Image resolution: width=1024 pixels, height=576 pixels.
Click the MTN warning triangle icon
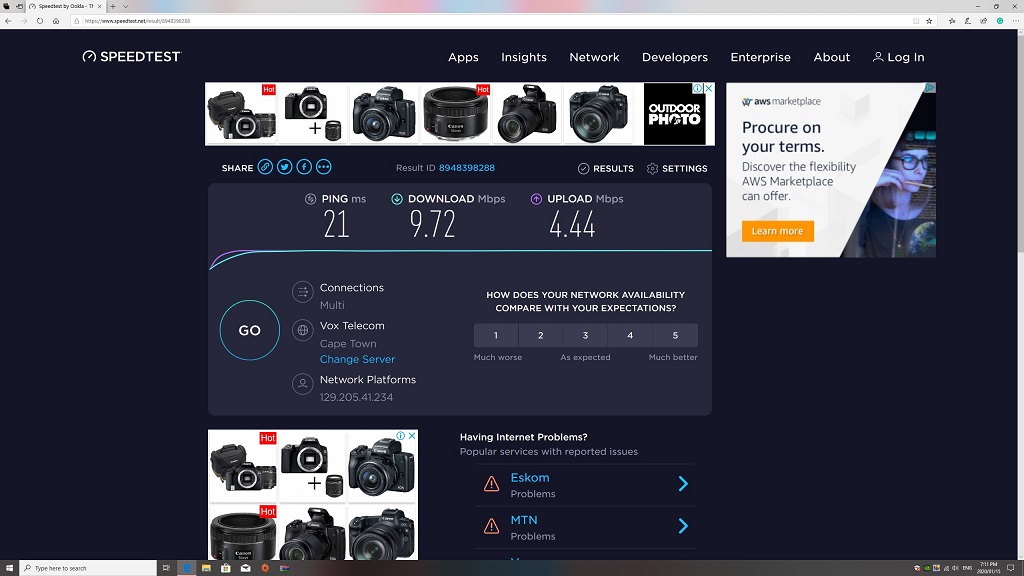[491, 526]
